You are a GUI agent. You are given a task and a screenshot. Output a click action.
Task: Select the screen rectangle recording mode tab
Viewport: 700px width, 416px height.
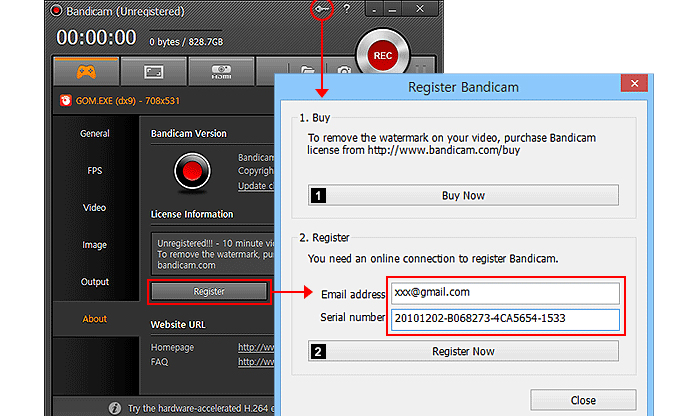click(x=154, y=71)
